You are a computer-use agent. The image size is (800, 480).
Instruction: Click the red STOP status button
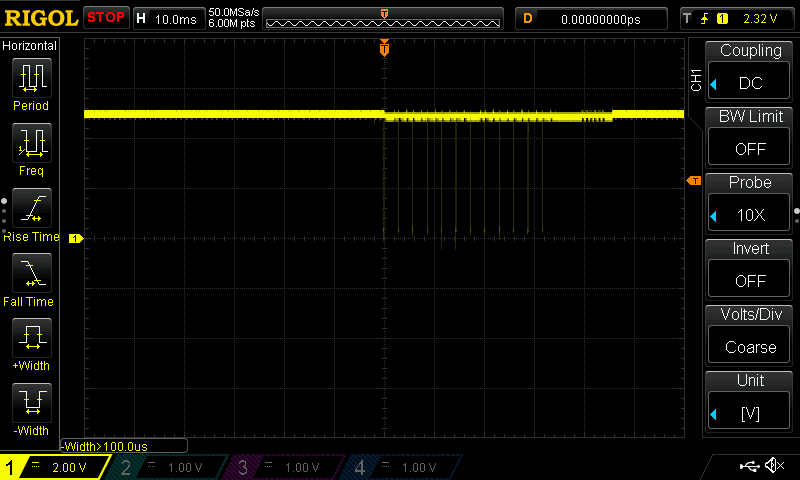click(106, 18)
